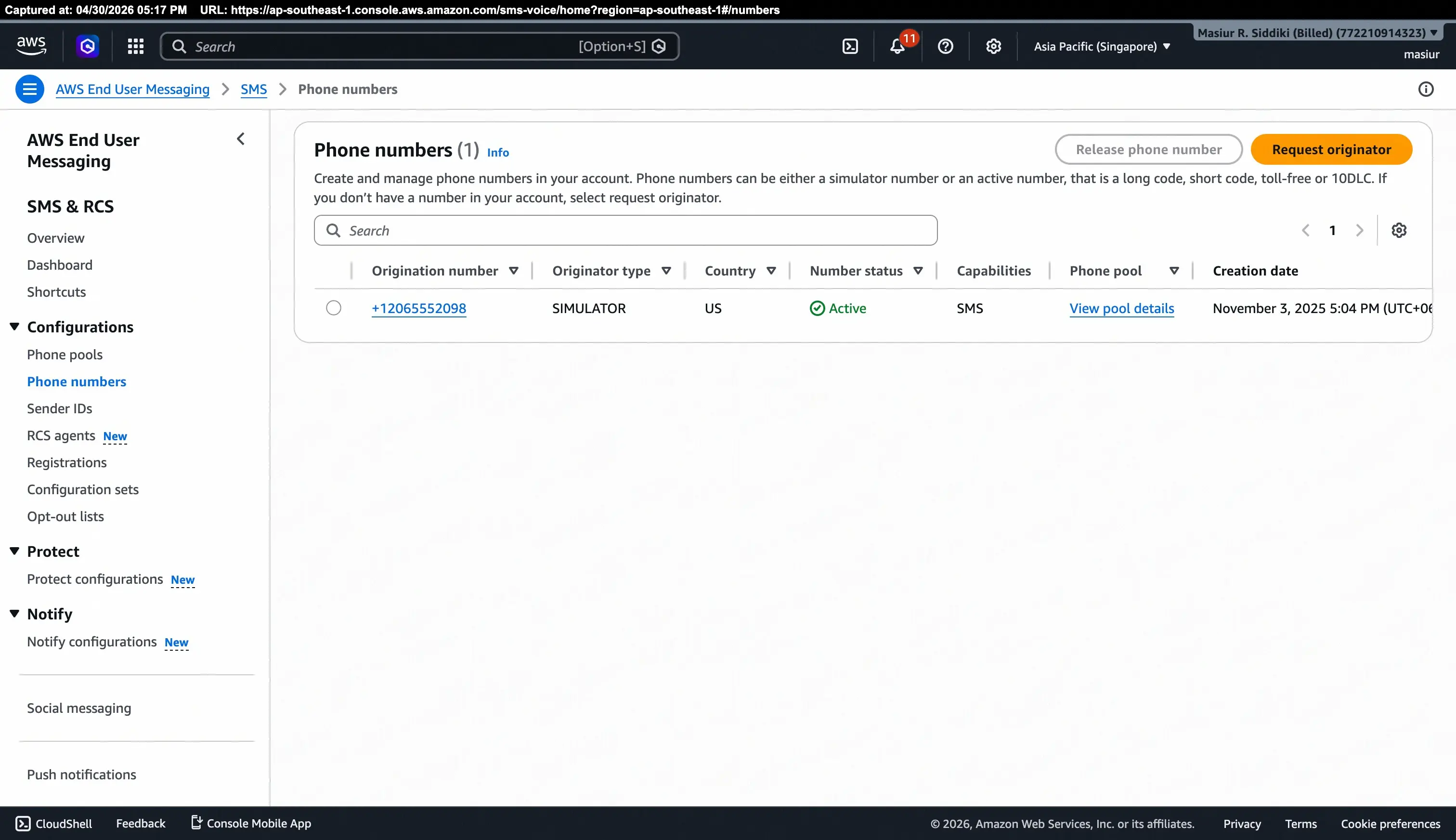Click the Request originator button

pyautogui.click(x=1331, y=149)
